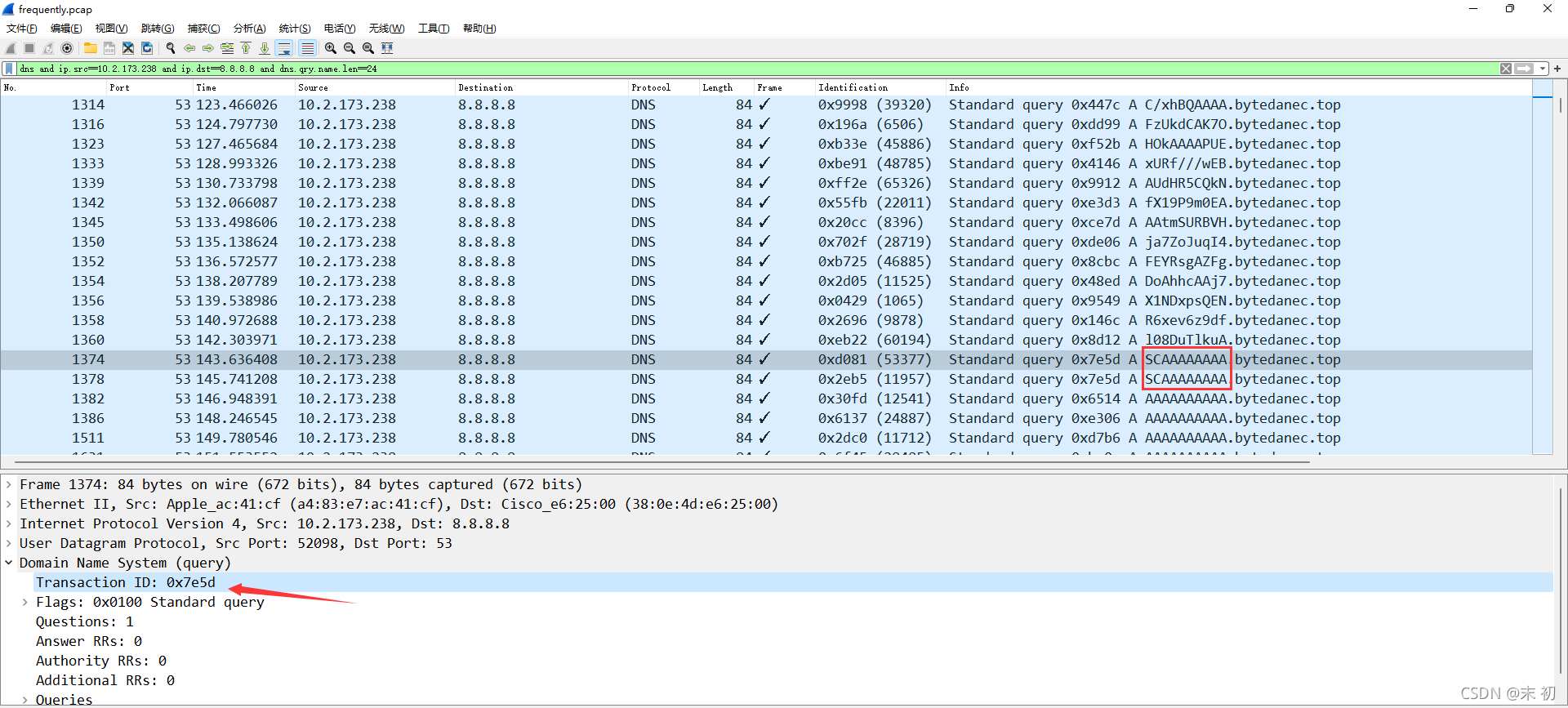The image size is (1568, 708).
Task: Add a filter button with plus icon
Action: [1557, 69]
